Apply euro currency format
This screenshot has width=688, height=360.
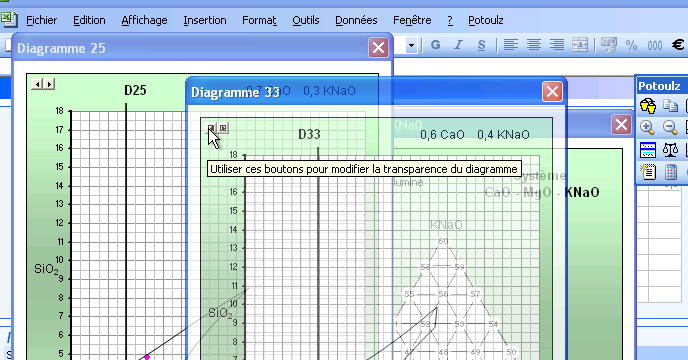coord(678,45)
